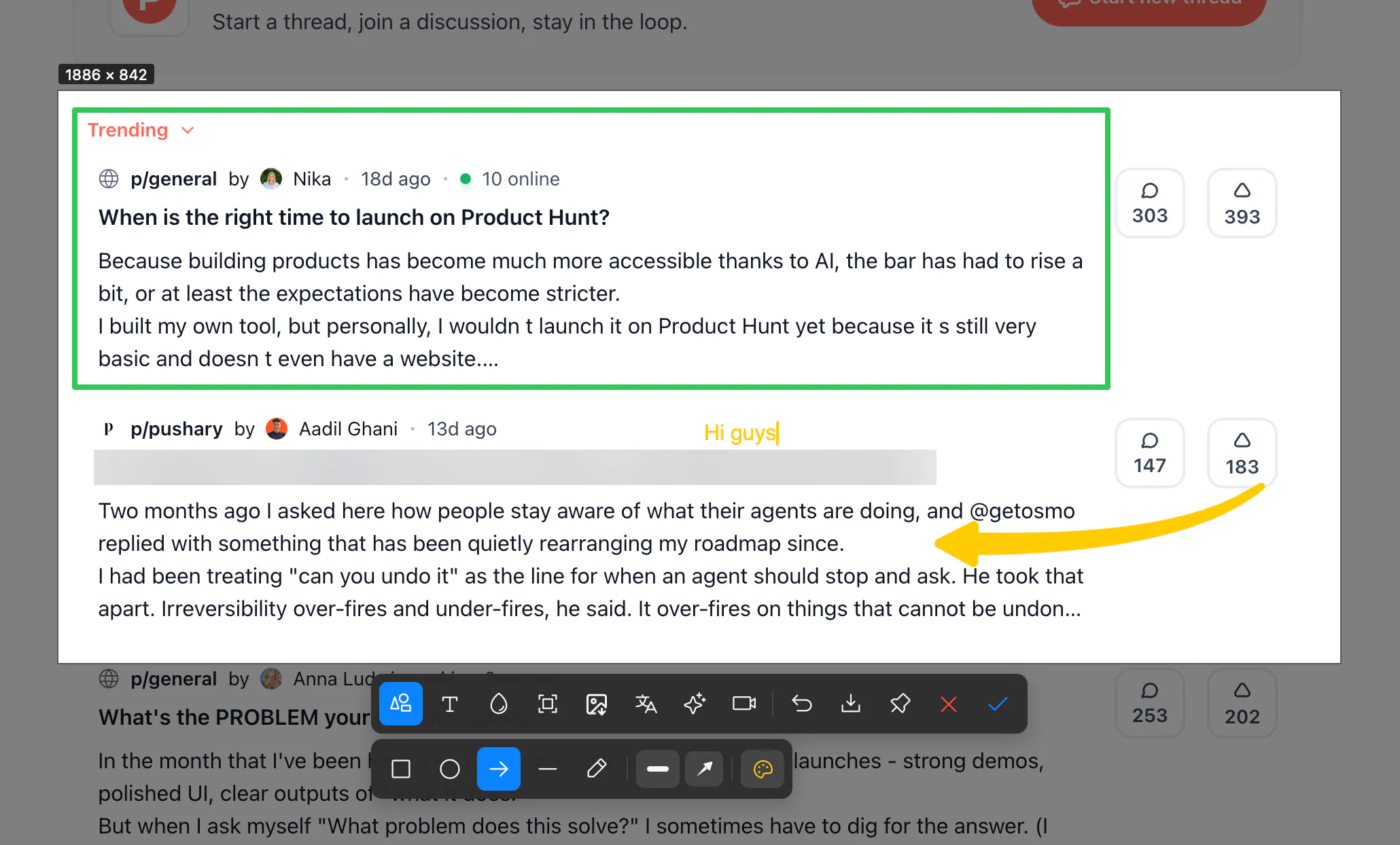Open the p/pushary forum link
1400x845 pixels.
[x=177, y=429]
